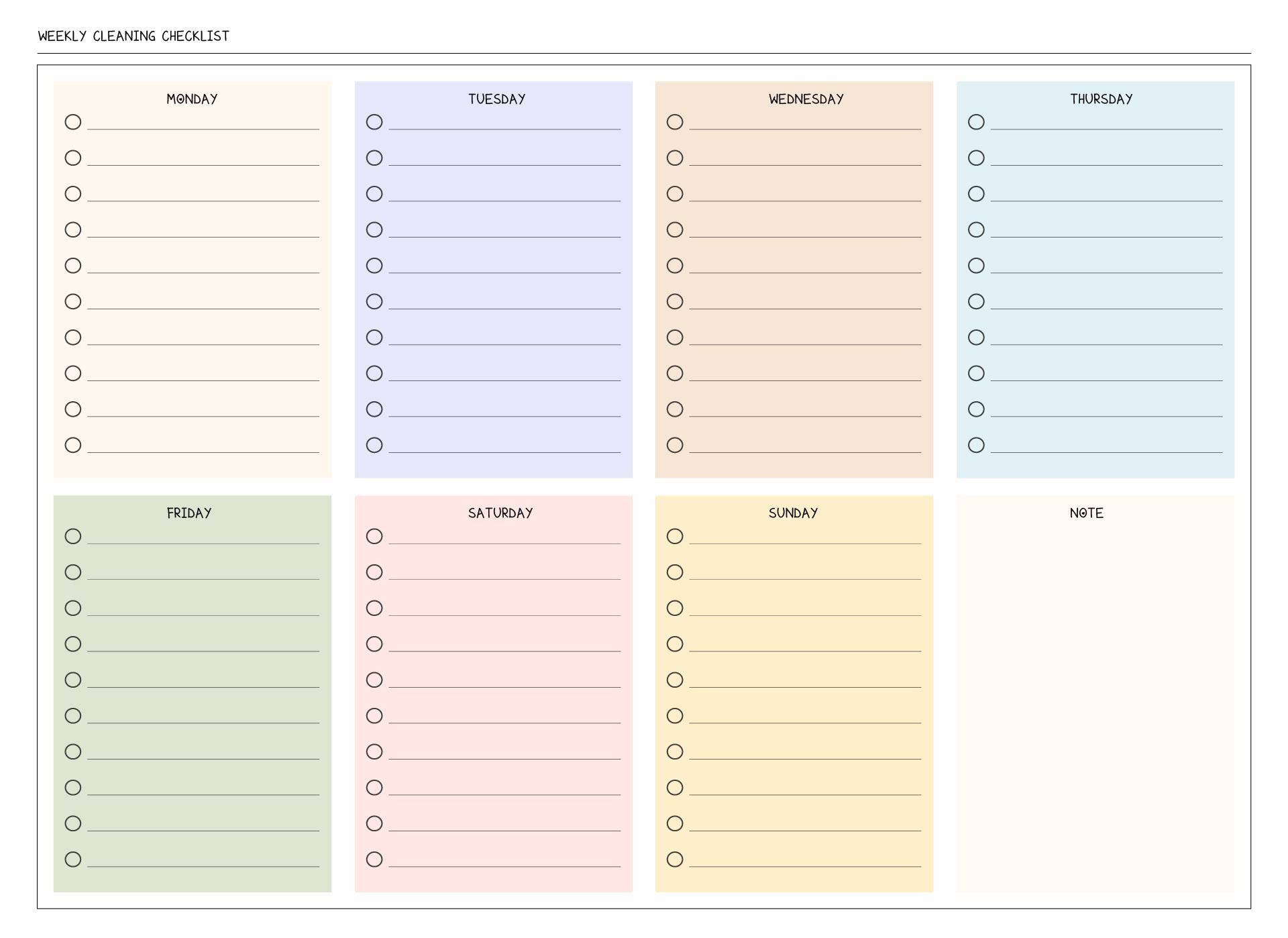Screen dimensions: 1288x938
Task: Tick the last circle in the MONDAY column
Action: (73, 446)
